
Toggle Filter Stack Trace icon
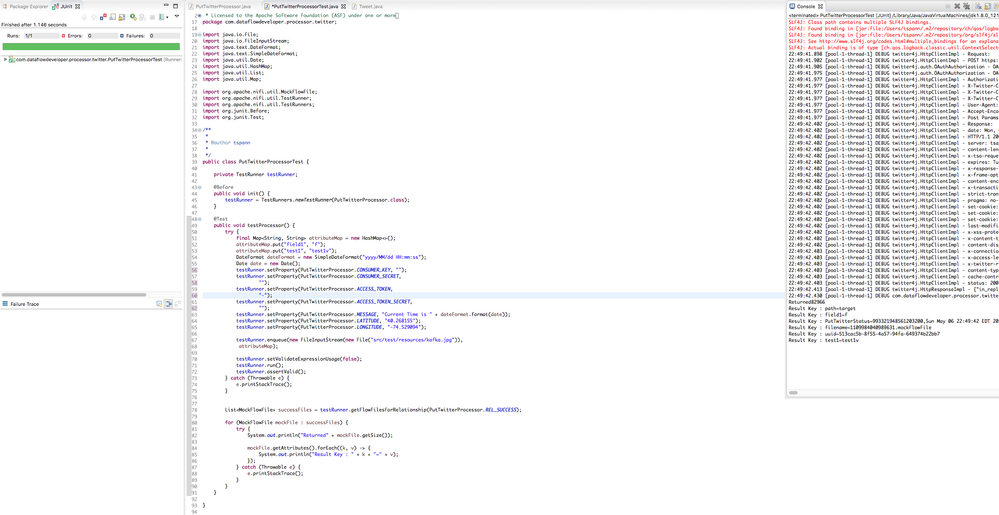click(x=168, y=304)
